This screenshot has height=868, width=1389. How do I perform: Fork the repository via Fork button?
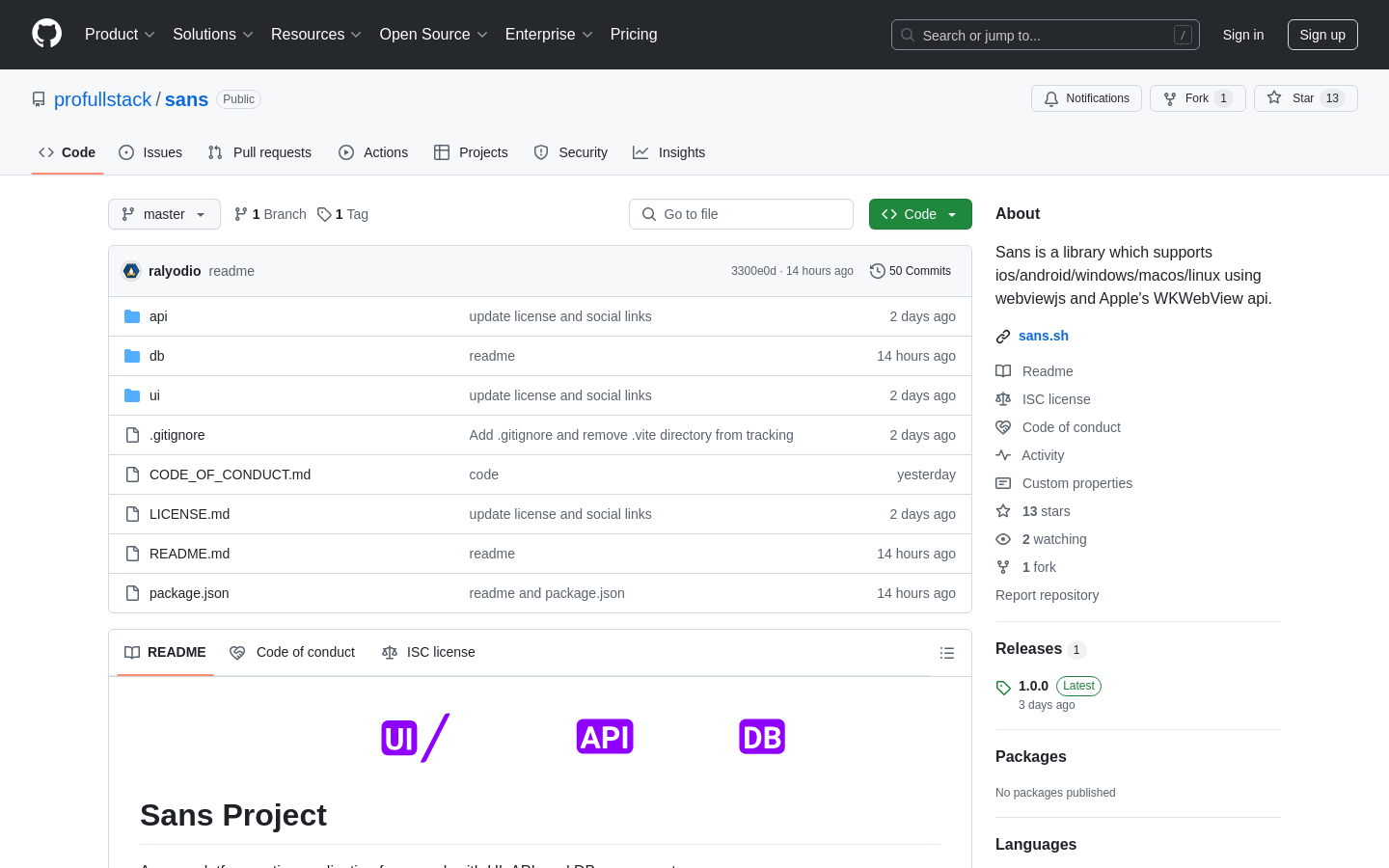tap(1197, 98)
